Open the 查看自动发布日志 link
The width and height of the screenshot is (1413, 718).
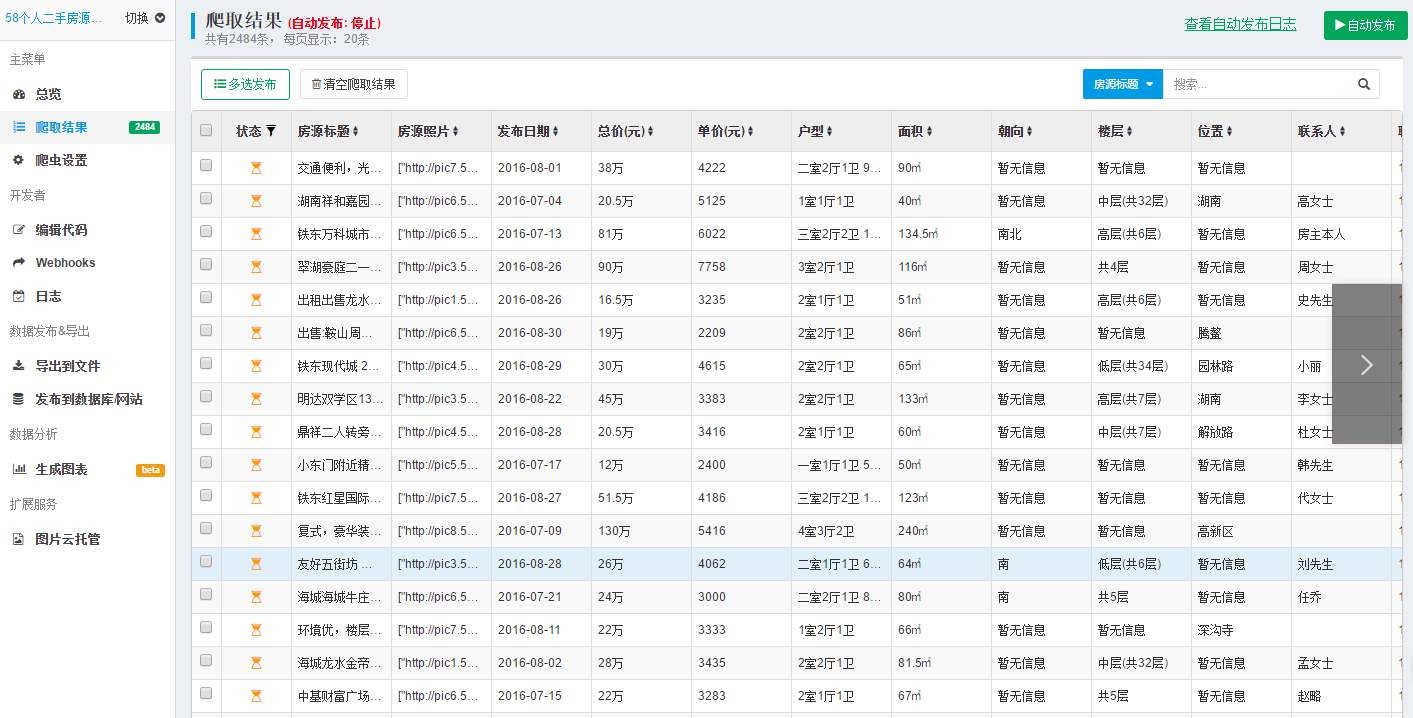1240,24
